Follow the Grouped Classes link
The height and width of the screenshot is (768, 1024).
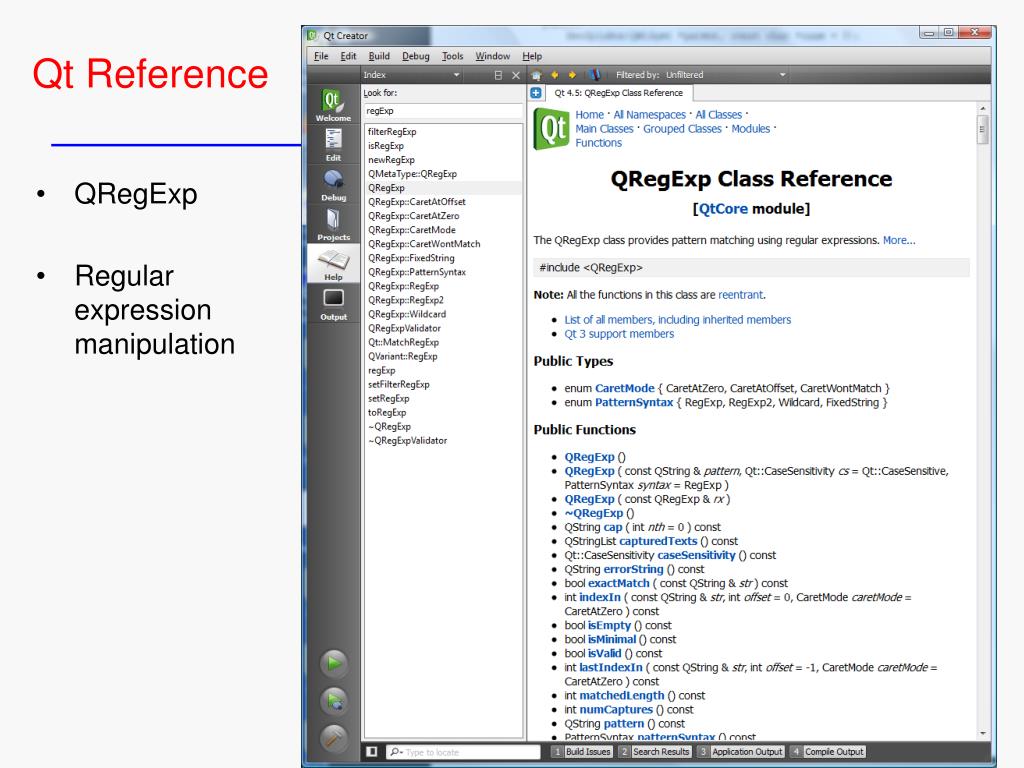click(x=682, y=129)
